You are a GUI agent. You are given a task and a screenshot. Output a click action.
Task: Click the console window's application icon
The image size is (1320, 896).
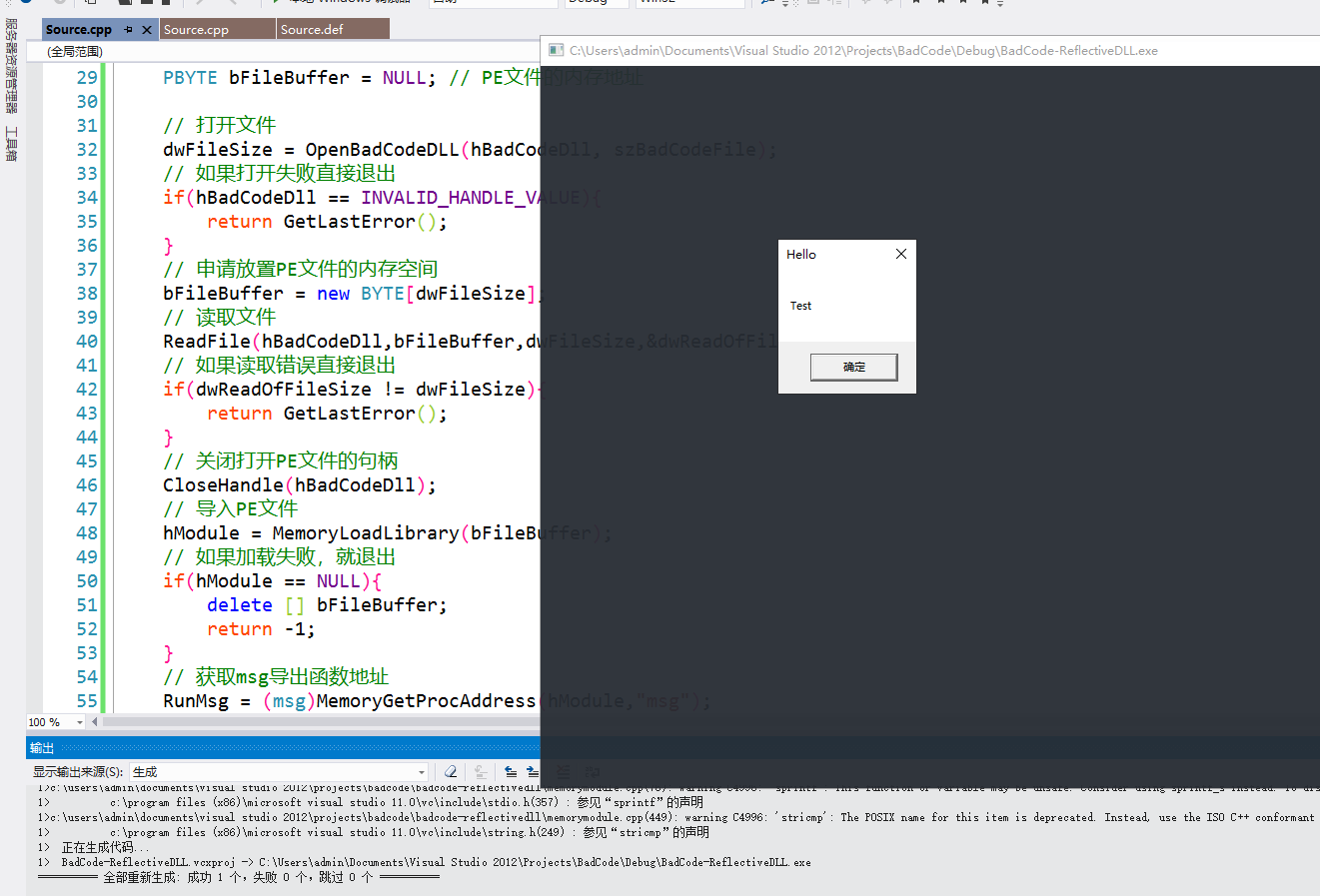point(555,50)
